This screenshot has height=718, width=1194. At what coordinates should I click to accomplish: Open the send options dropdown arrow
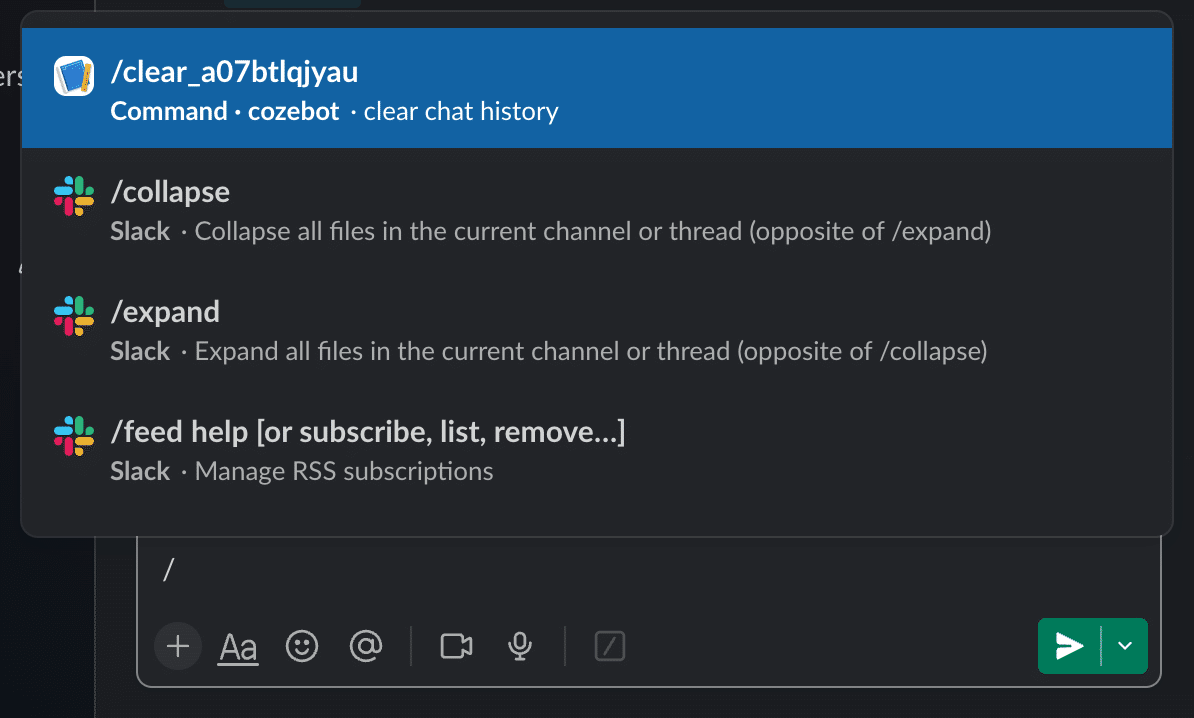coord(1125,646)
